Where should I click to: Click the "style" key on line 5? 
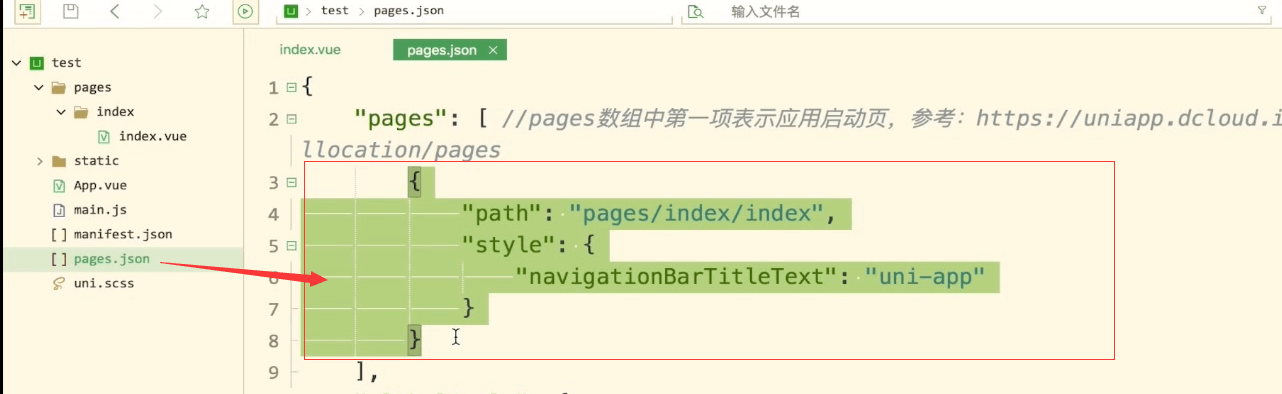507,245
